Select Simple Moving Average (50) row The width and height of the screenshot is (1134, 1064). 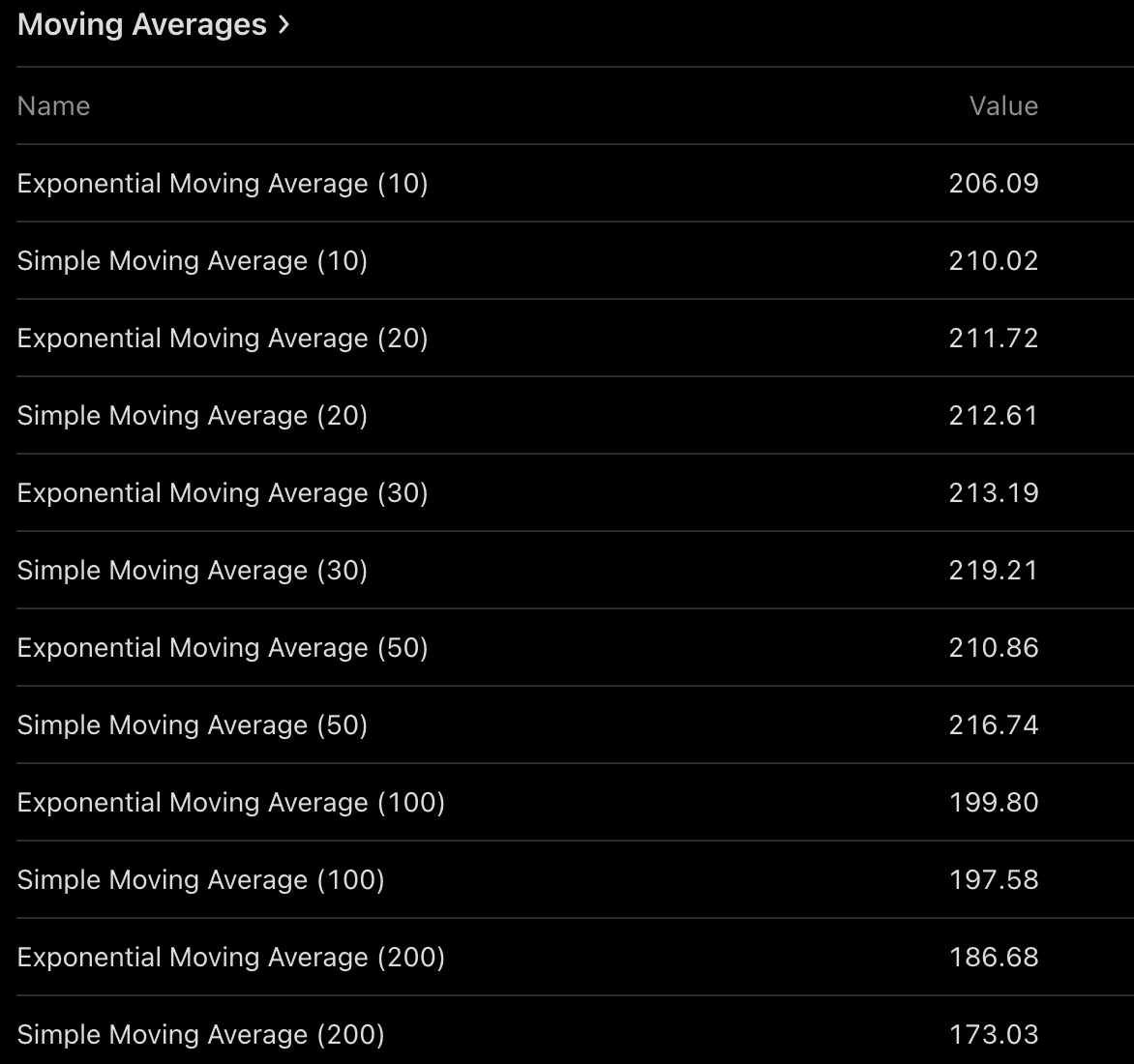193,725
